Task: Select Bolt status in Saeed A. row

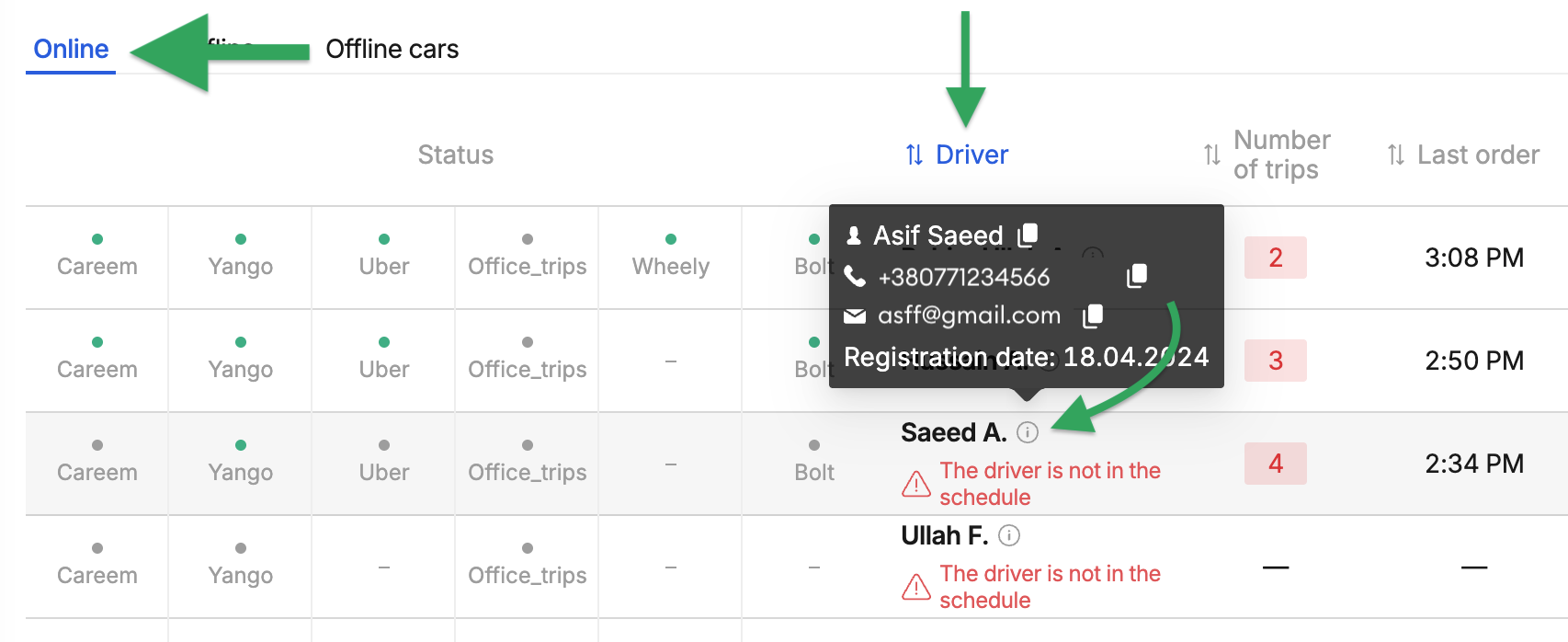Action: pyautogui.click(x=814, y=464)
